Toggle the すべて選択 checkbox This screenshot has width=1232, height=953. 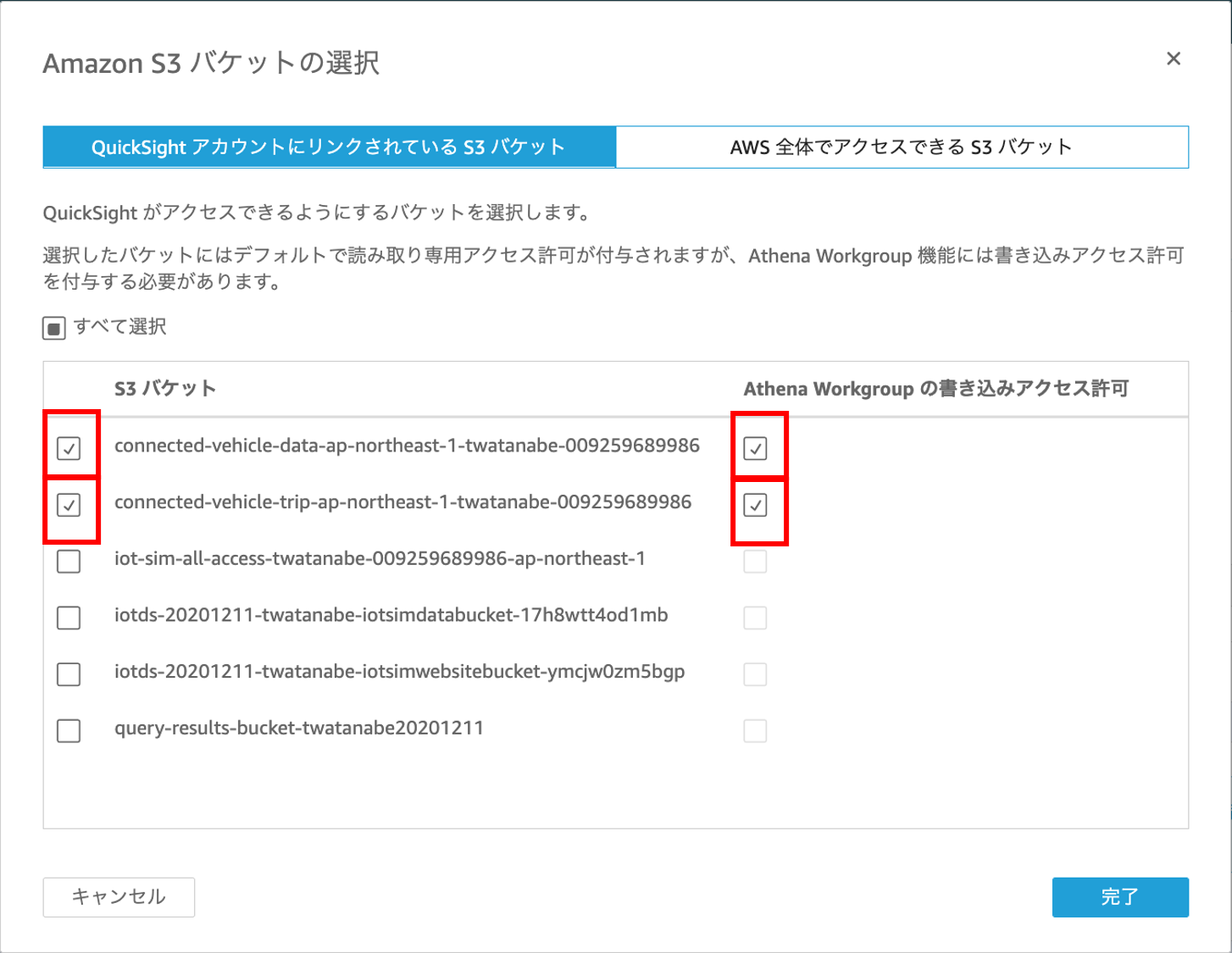(54, 328)
